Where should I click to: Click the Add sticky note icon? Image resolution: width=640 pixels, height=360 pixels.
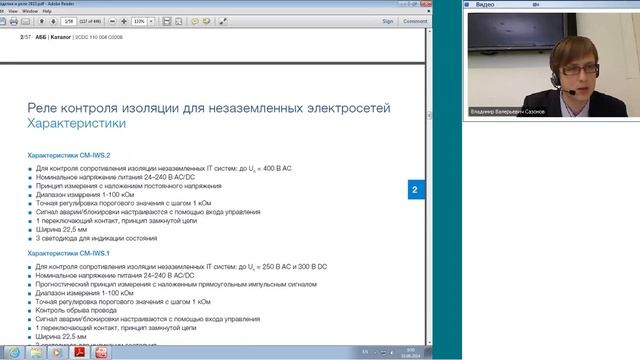[x=195, y=21]
